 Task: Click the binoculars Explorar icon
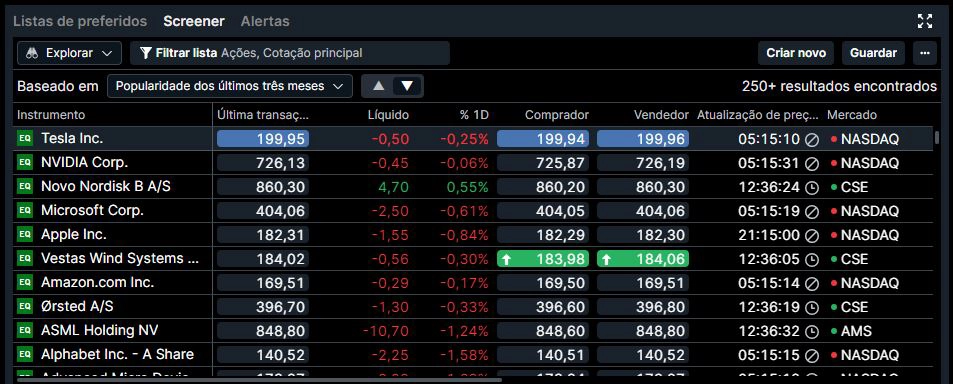point(32,53)
